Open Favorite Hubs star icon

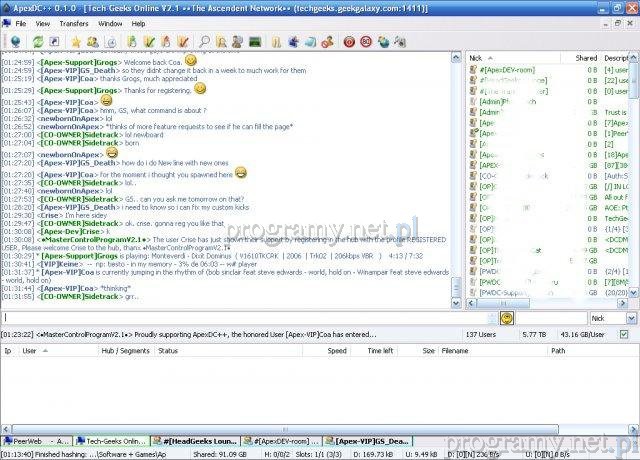[x=76, y=42]
